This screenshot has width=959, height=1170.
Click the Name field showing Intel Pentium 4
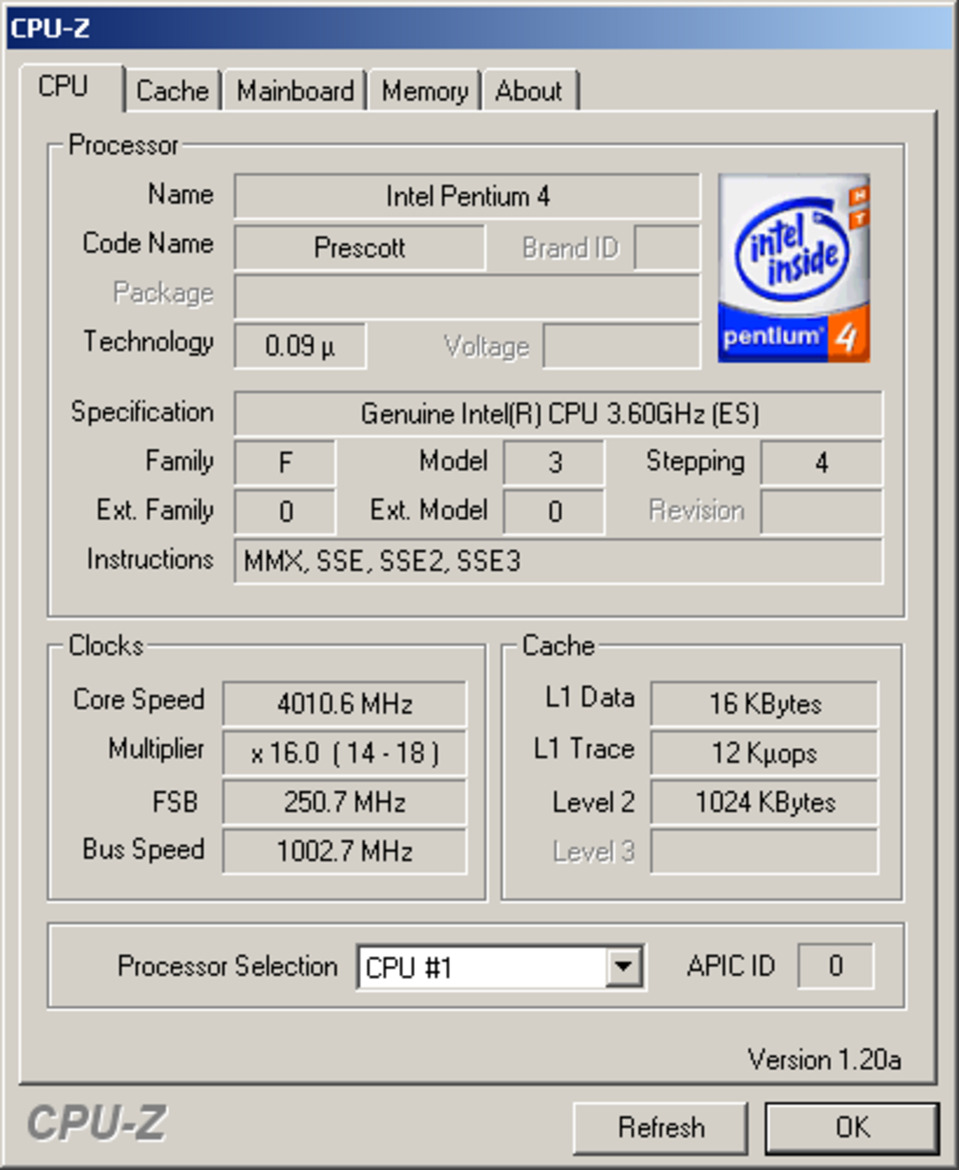pos(467,196)
